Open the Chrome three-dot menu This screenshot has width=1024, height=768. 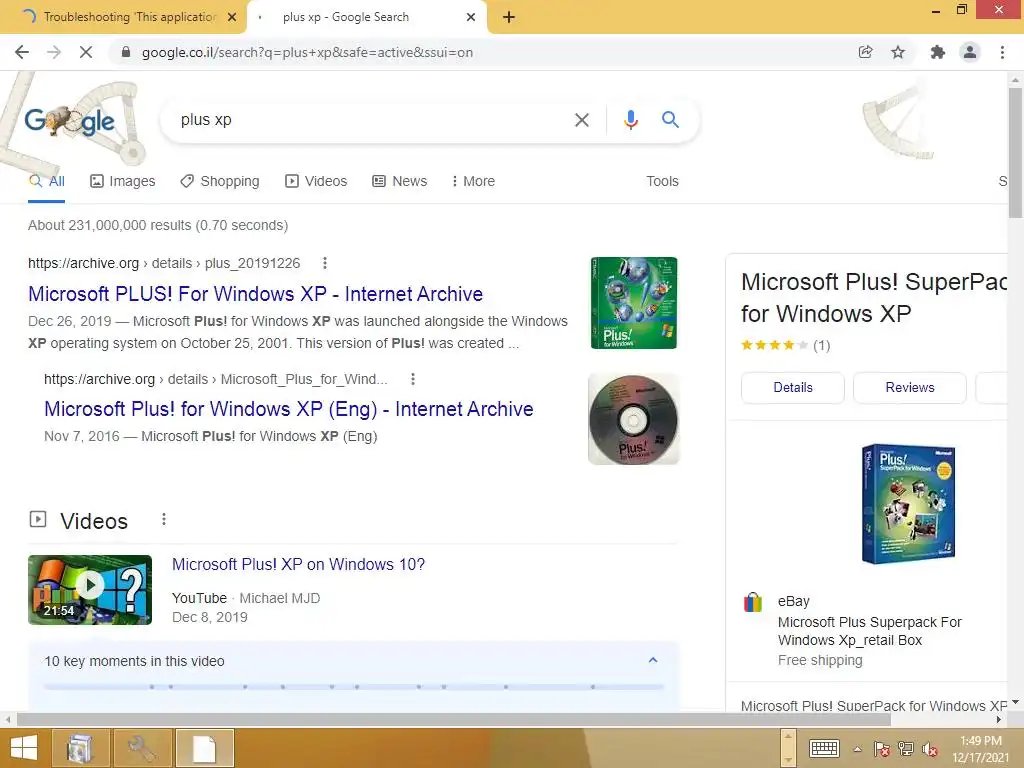tap(1002, 52)
